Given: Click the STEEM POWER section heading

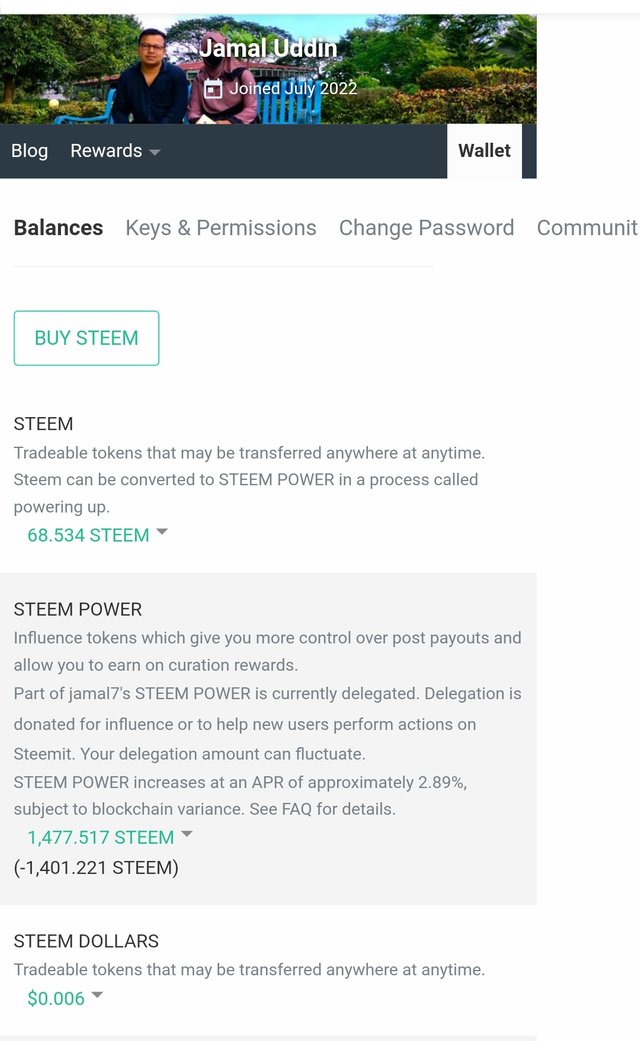Looking at the screenshot, I should (x=78, y=609).
